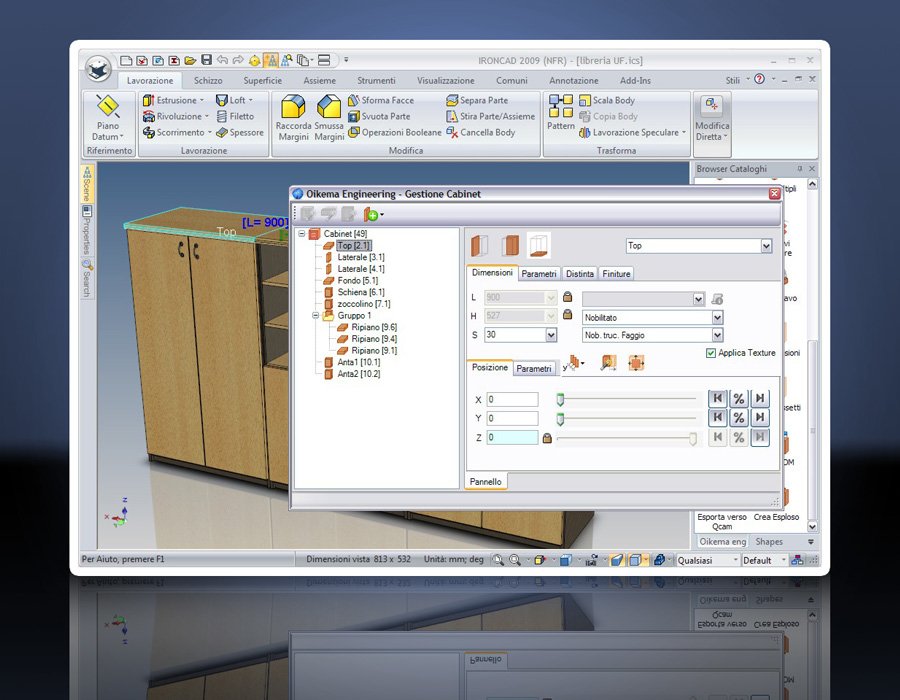The width and height of the screenshot is (900, 700).
Task: Click the second panel orientation icon above Dimensioni
Action: pos(510,246)
